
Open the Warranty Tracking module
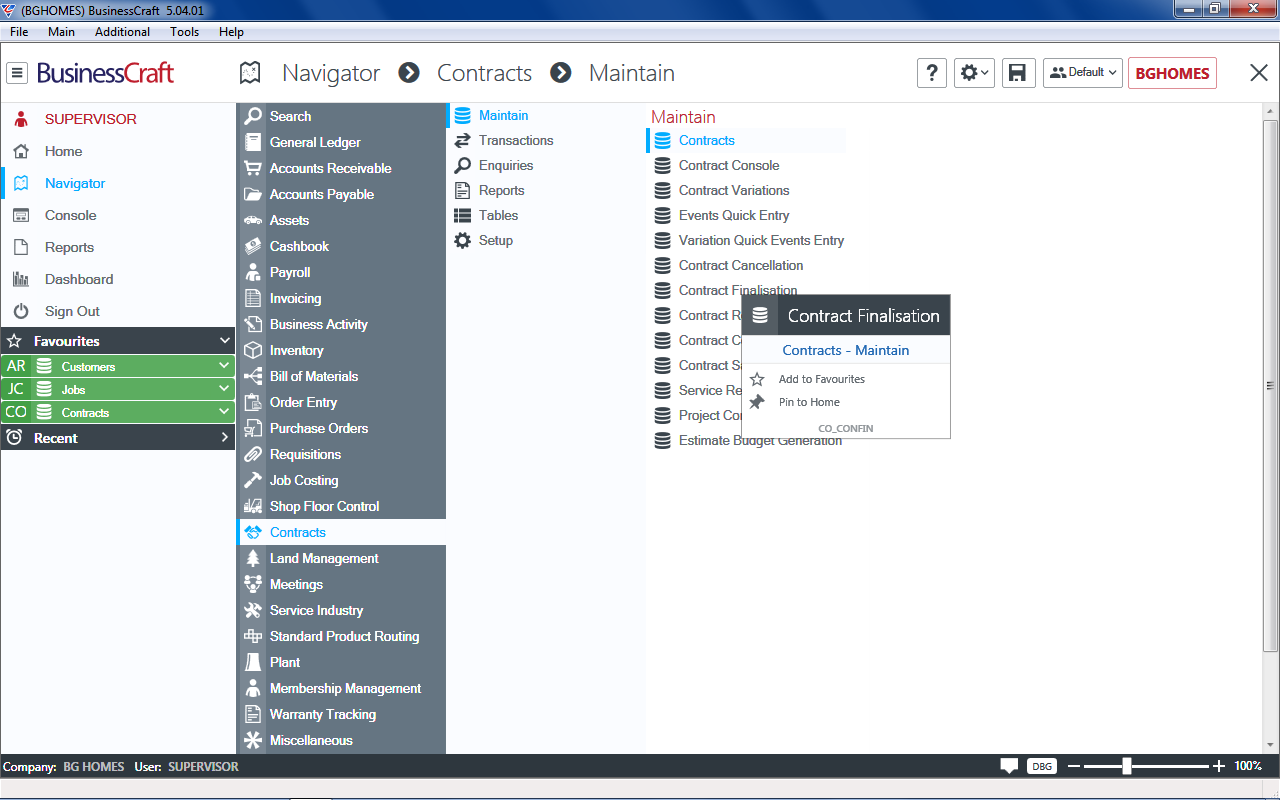[x=341, y=714]
